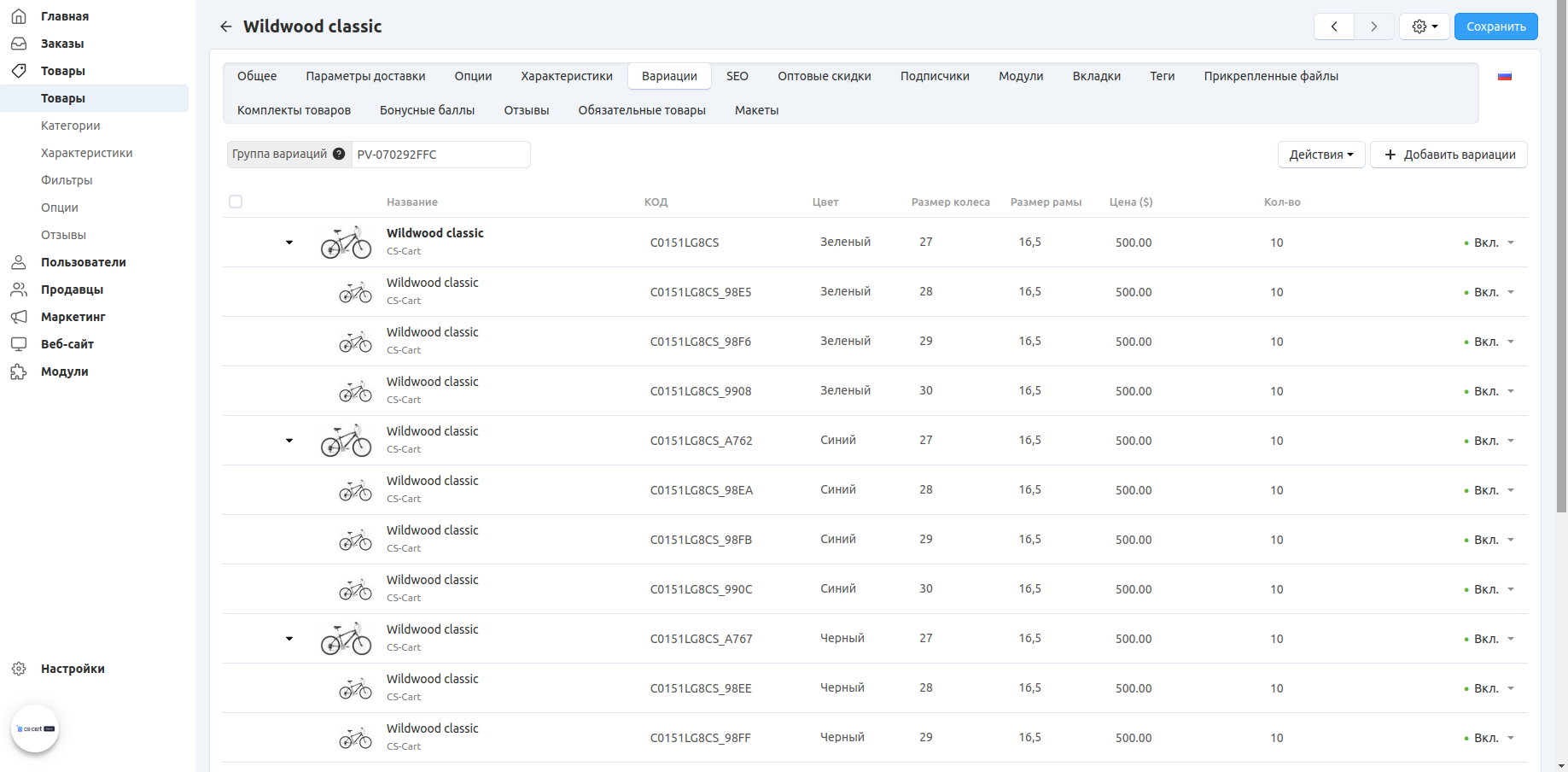Go to next product with right chevron
This screenshot has width=1568, height=772.
(1373, 26)
